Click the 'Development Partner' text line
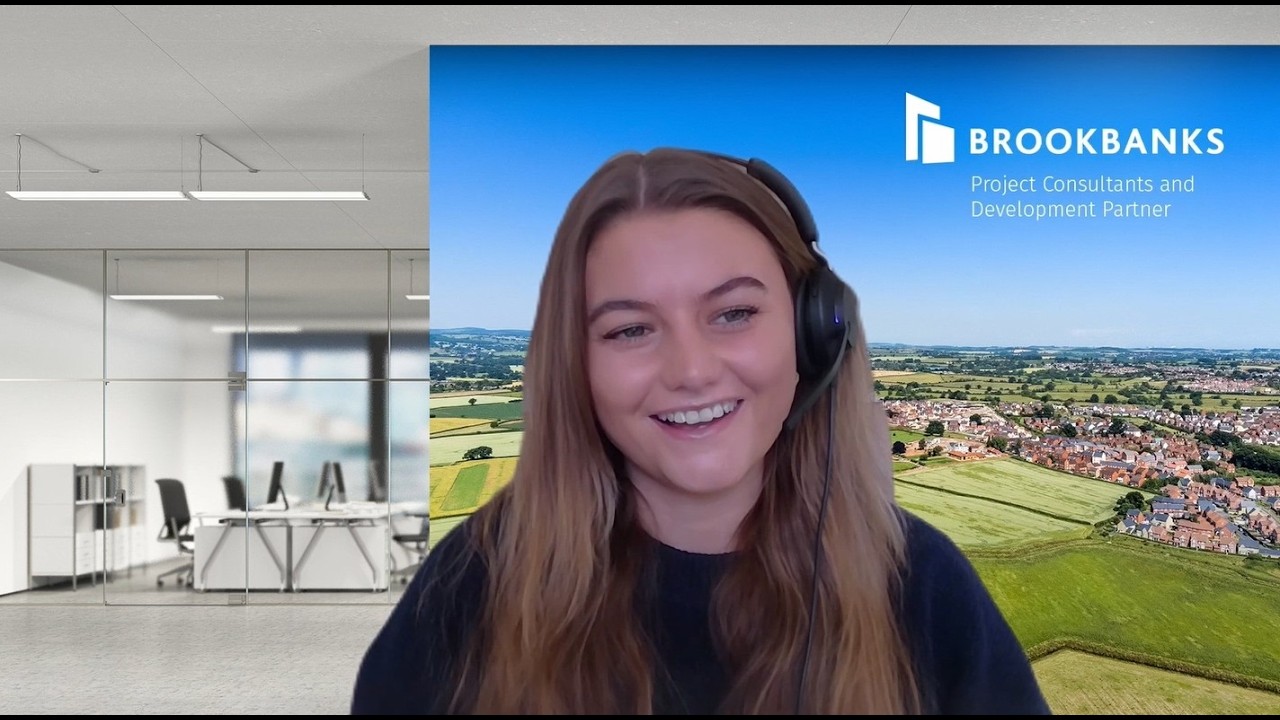The height and width of the screenshot is (720, 1280). click(1070, 210)
